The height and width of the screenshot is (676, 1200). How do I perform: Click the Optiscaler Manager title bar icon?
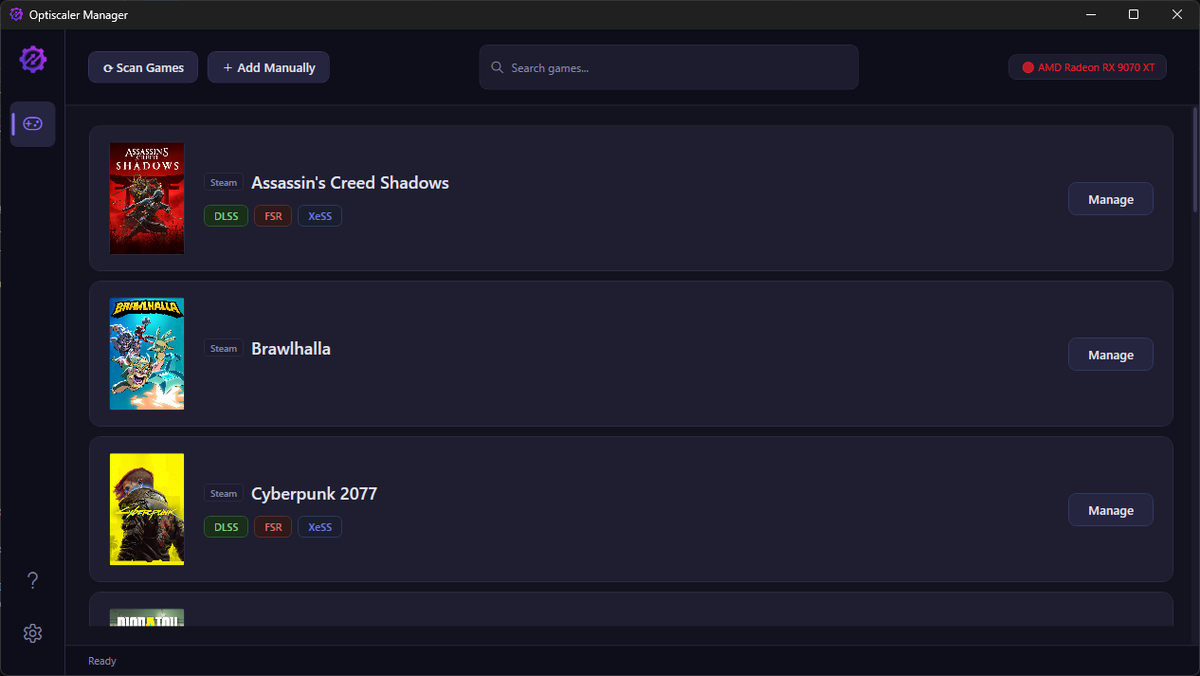point(16,15)
